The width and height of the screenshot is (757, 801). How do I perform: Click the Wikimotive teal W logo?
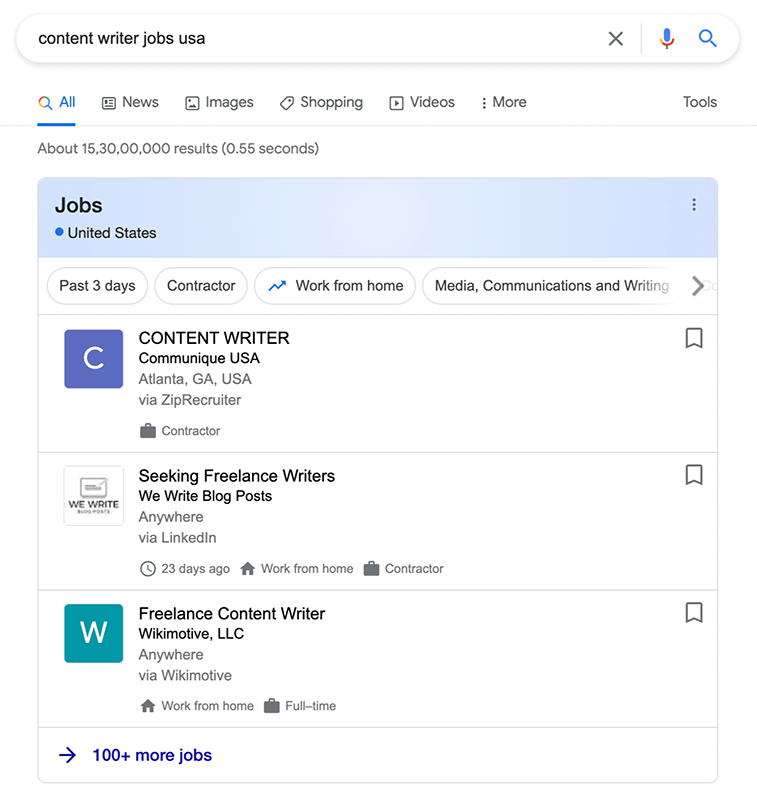pyautogui.click(x=94, y=633)
